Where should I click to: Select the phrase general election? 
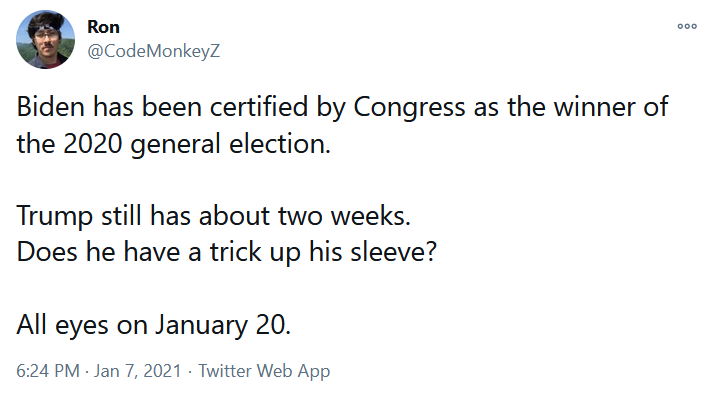click(x=230, y=145)
